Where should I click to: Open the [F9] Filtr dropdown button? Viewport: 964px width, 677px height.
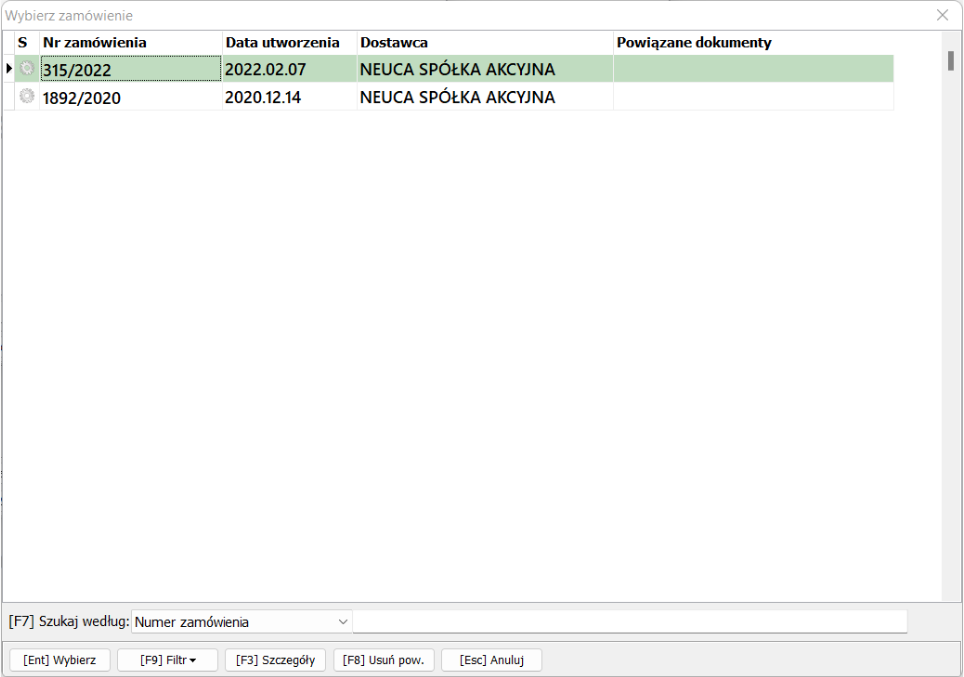tap(167, 660)
